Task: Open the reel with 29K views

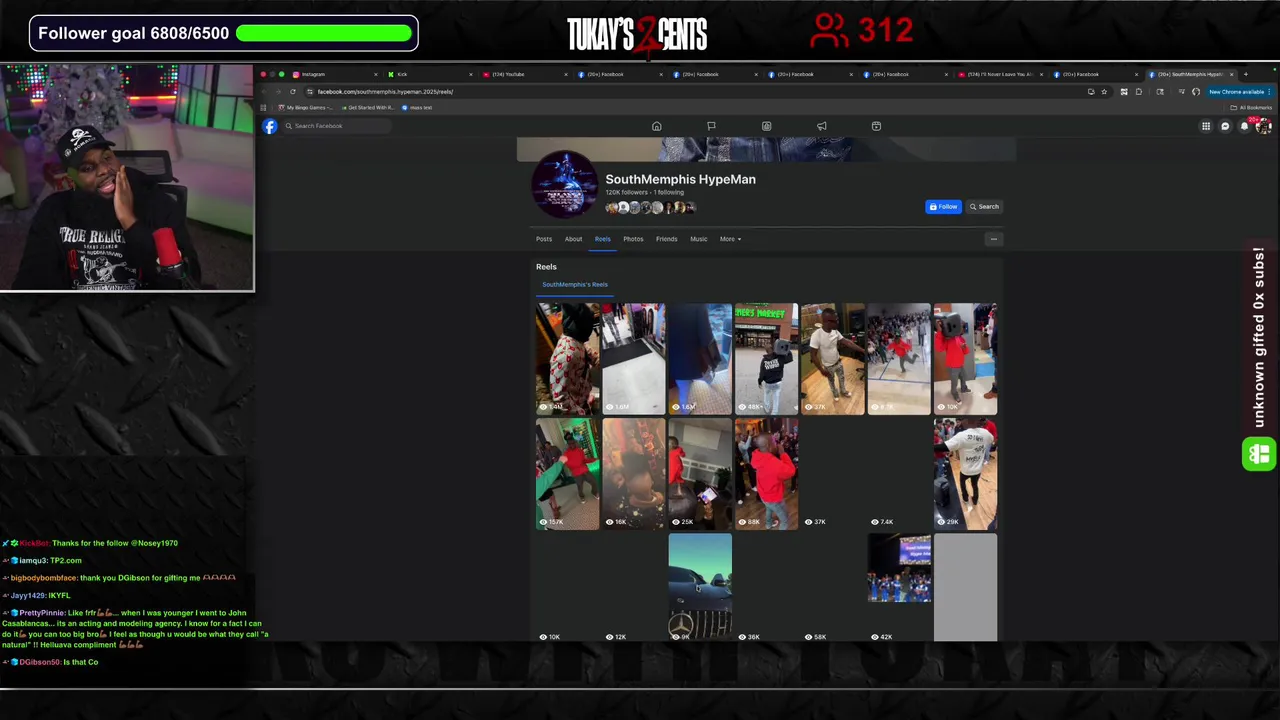Action: pyautogui.click(x=965, y=473)
